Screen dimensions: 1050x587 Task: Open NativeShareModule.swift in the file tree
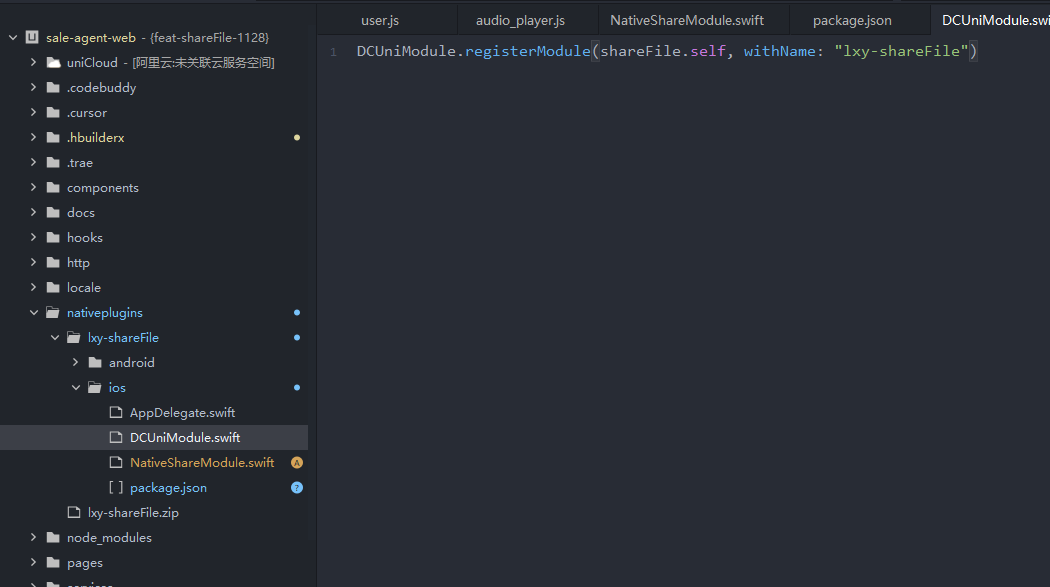(201, 463)
